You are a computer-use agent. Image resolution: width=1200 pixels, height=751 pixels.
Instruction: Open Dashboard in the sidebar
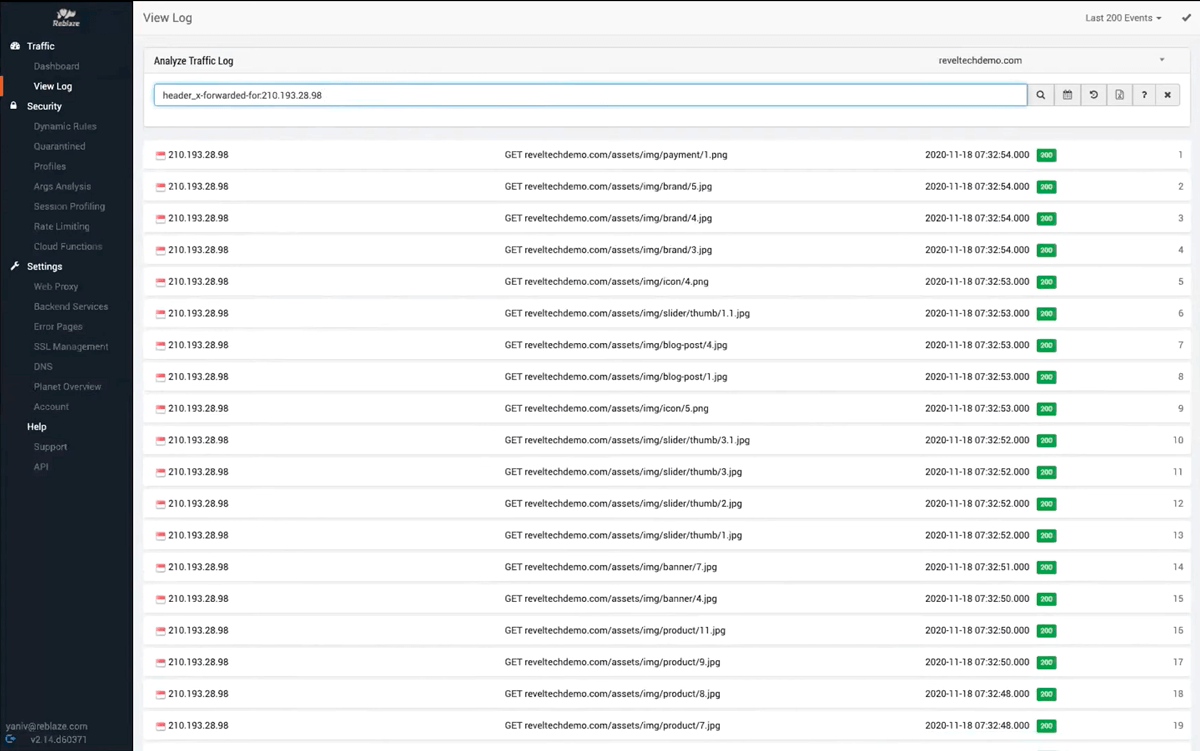point(56,66)
